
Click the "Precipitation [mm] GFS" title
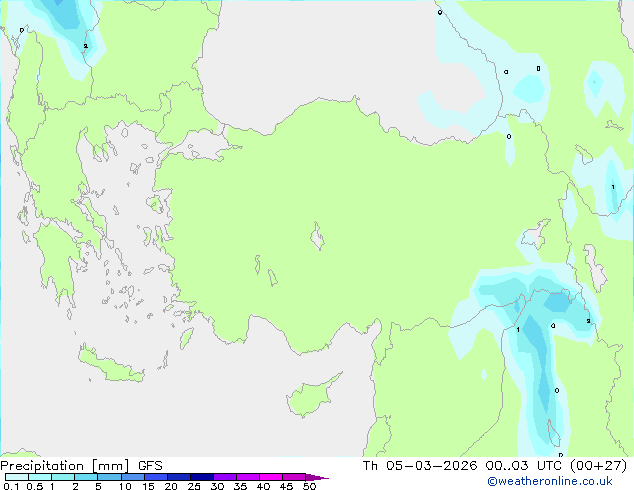(x=81, y=466)
